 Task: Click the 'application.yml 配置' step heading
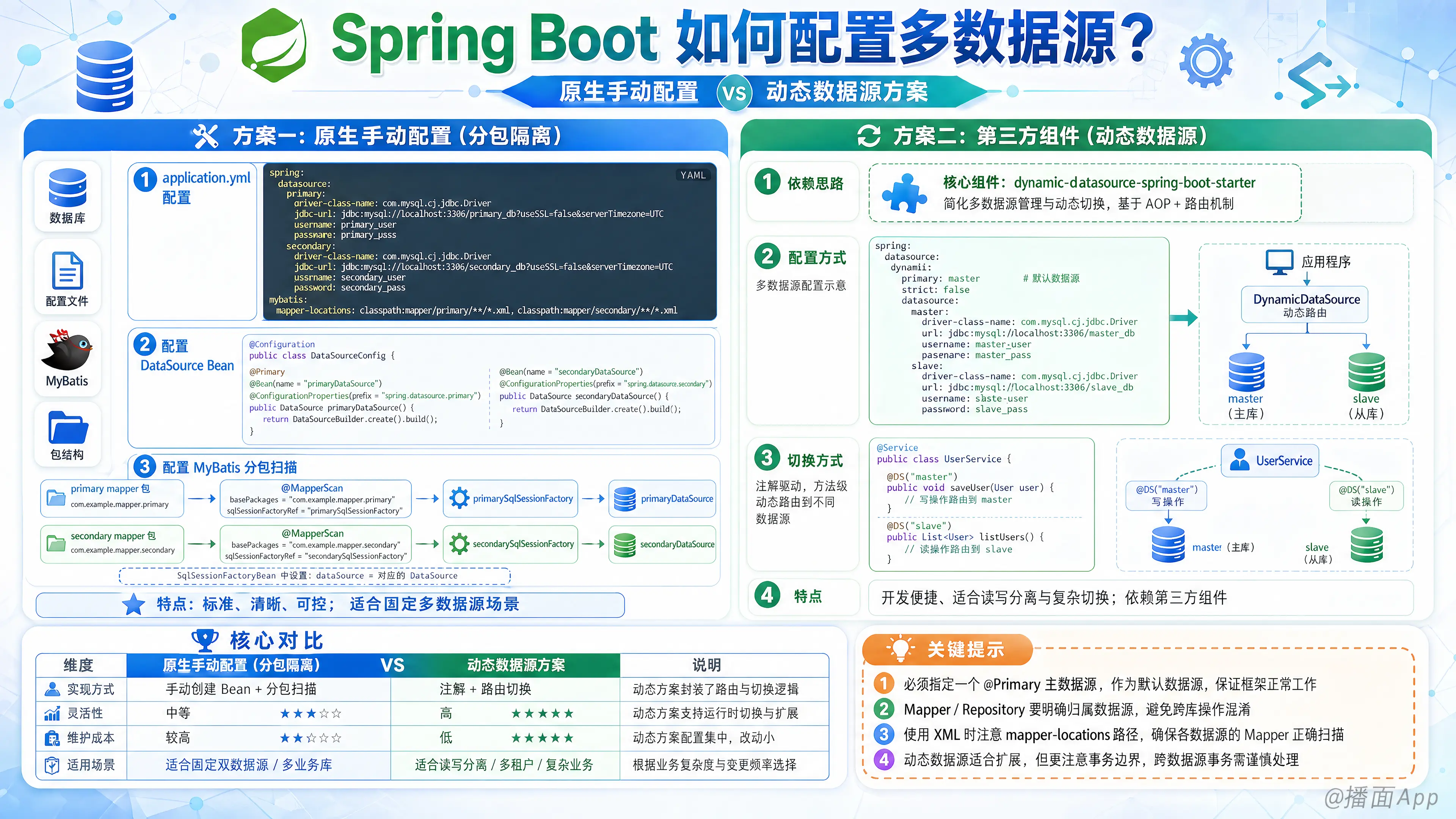click(206, 188)
